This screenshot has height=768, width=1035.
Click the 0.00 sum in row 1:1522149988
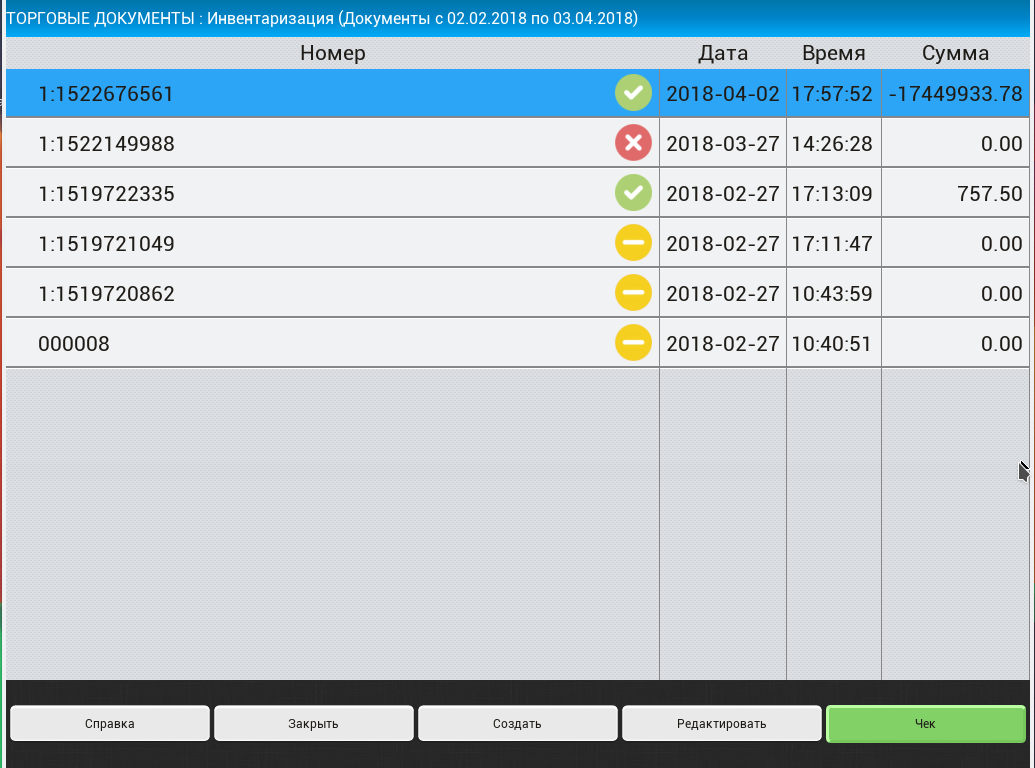[1001, 144]
